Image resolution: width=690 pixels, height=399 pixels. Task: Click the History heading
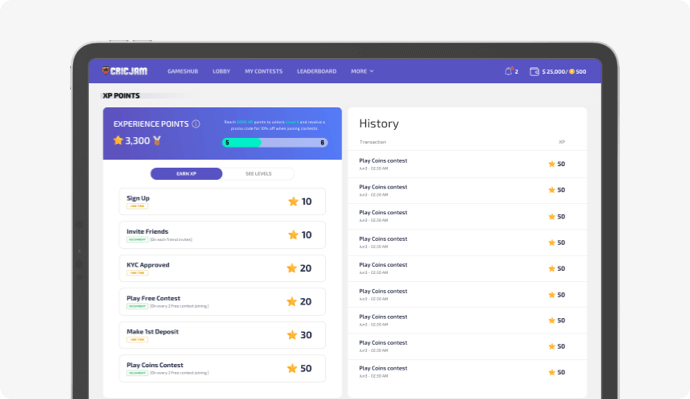pos(379,124)
